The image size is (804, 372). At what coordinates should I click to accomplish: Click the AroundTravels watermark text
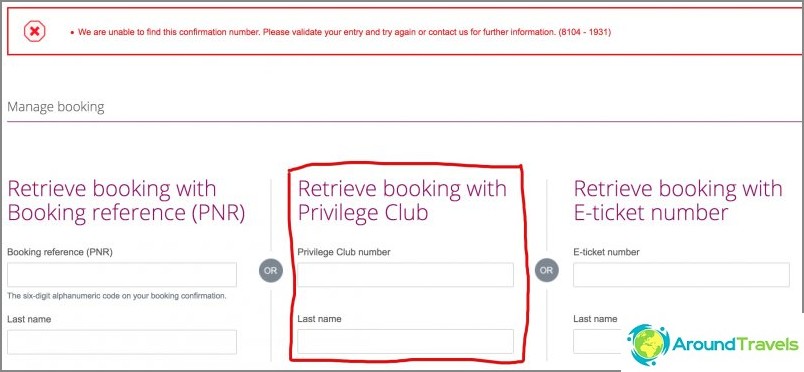point(735,345)
